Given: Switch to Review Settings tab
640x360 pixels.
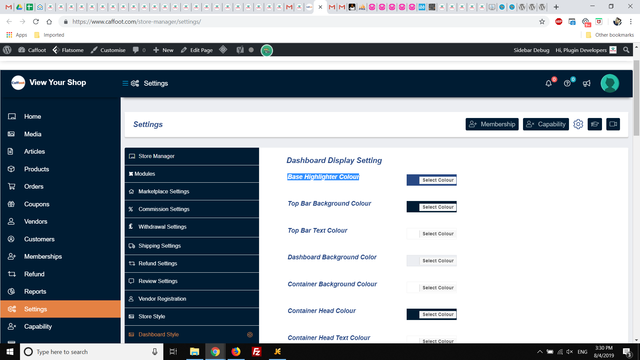Looking at the screenshot, I should [x=192, y=281].
